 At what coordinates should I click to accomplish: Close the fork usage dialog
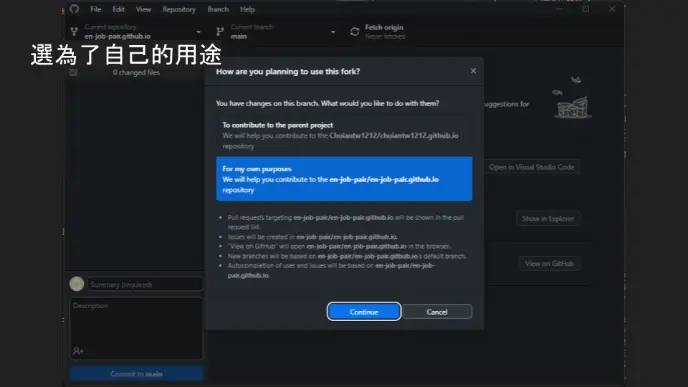coord(473,71)
